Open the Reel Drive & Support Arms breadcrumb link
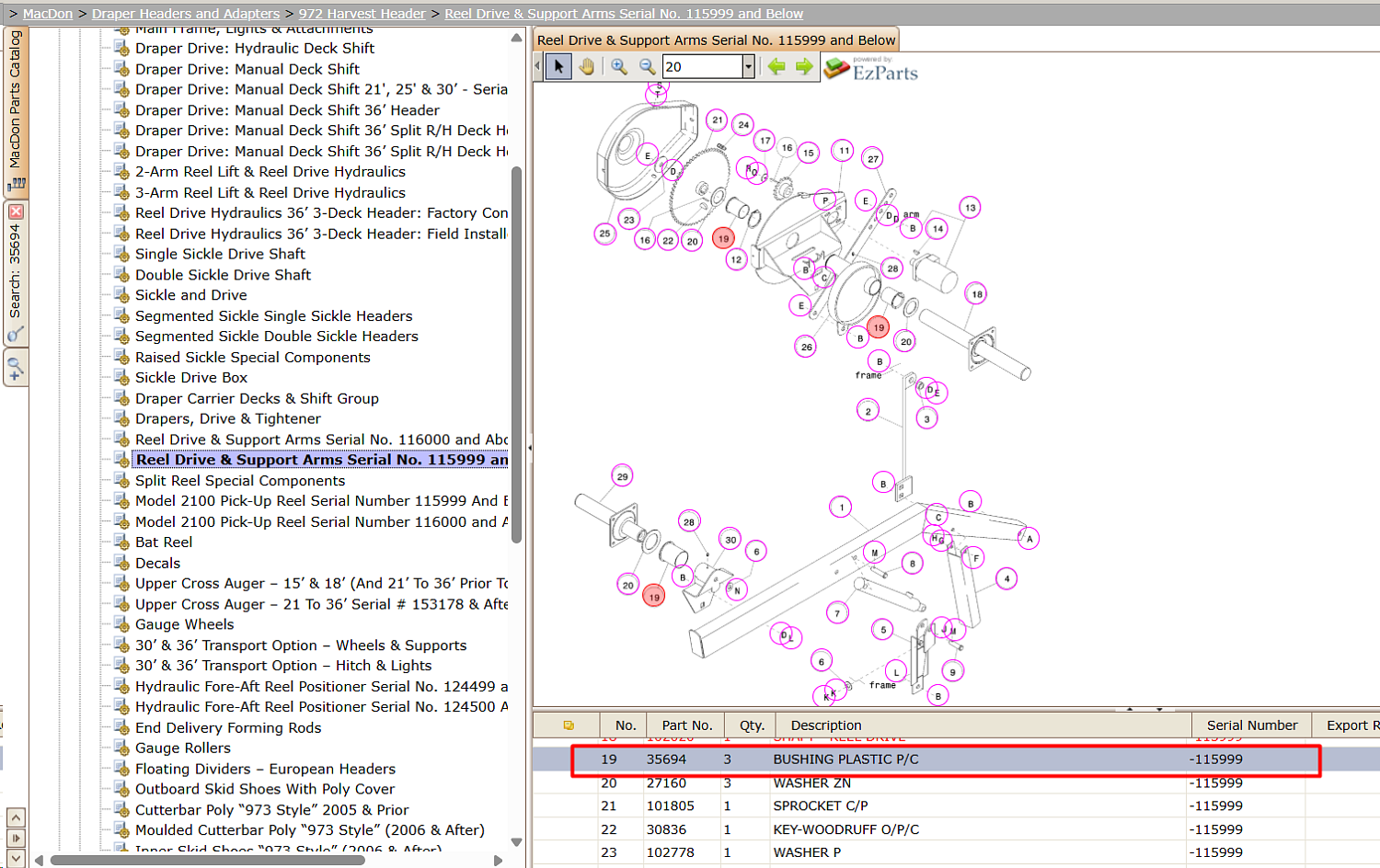The height and width of the screenshot is (868, 1380). (624, 14)
